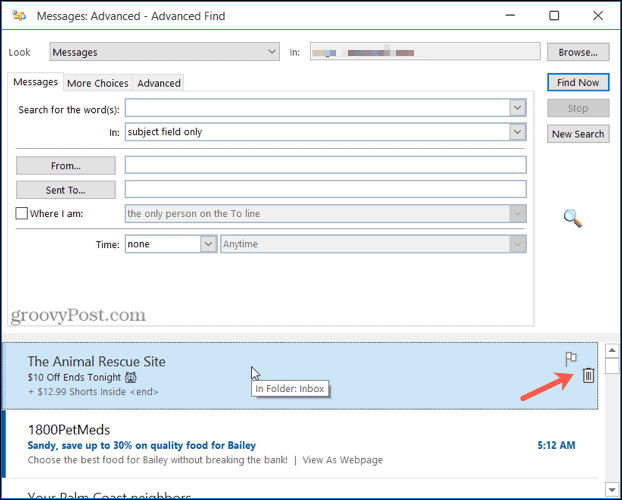Viewport: 622px width, 500px height.
Task: Click the 5:12 AM received time
Action: tap(556, 445)
